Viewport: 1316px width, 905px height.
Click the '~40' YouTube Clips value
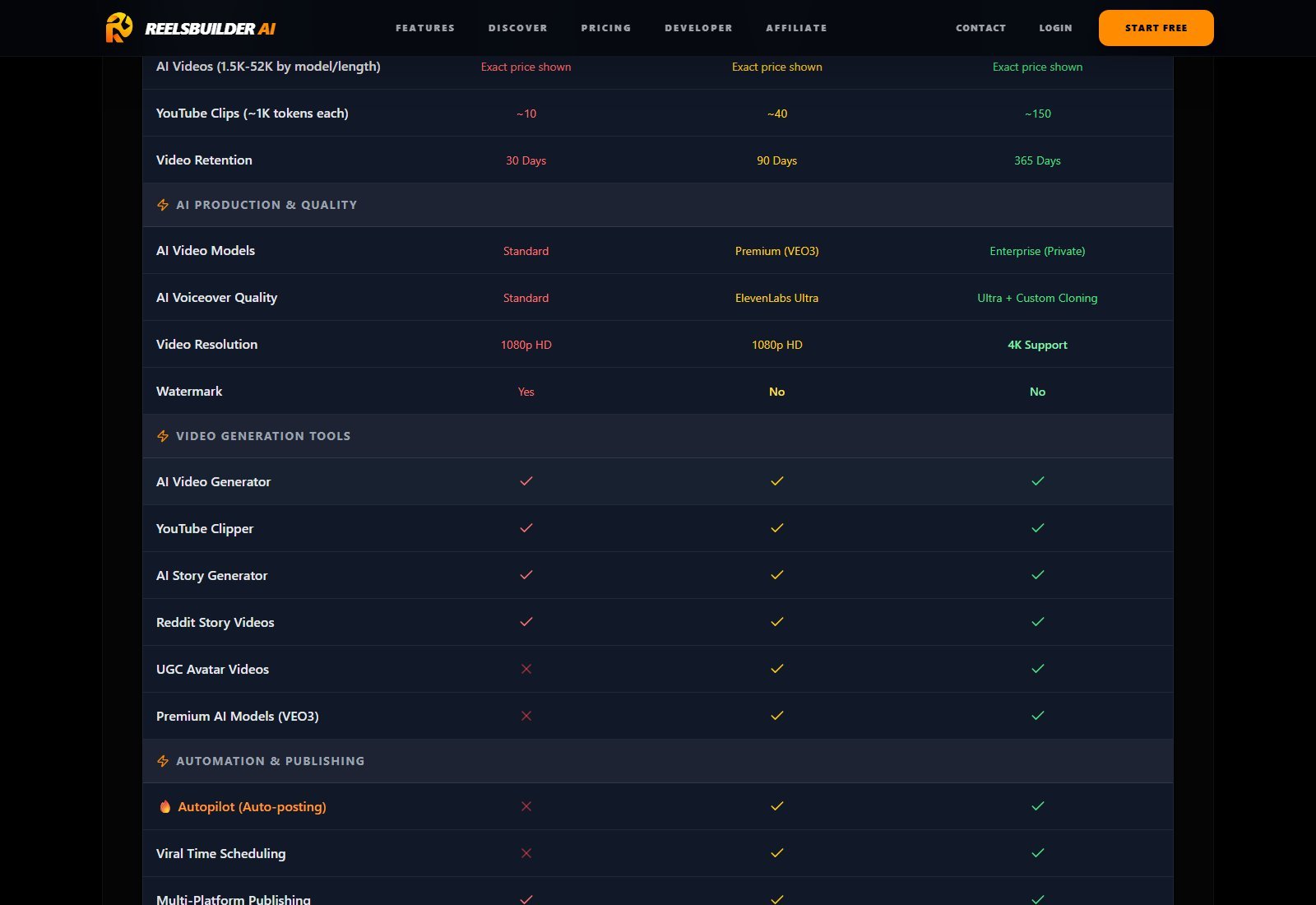777,114
